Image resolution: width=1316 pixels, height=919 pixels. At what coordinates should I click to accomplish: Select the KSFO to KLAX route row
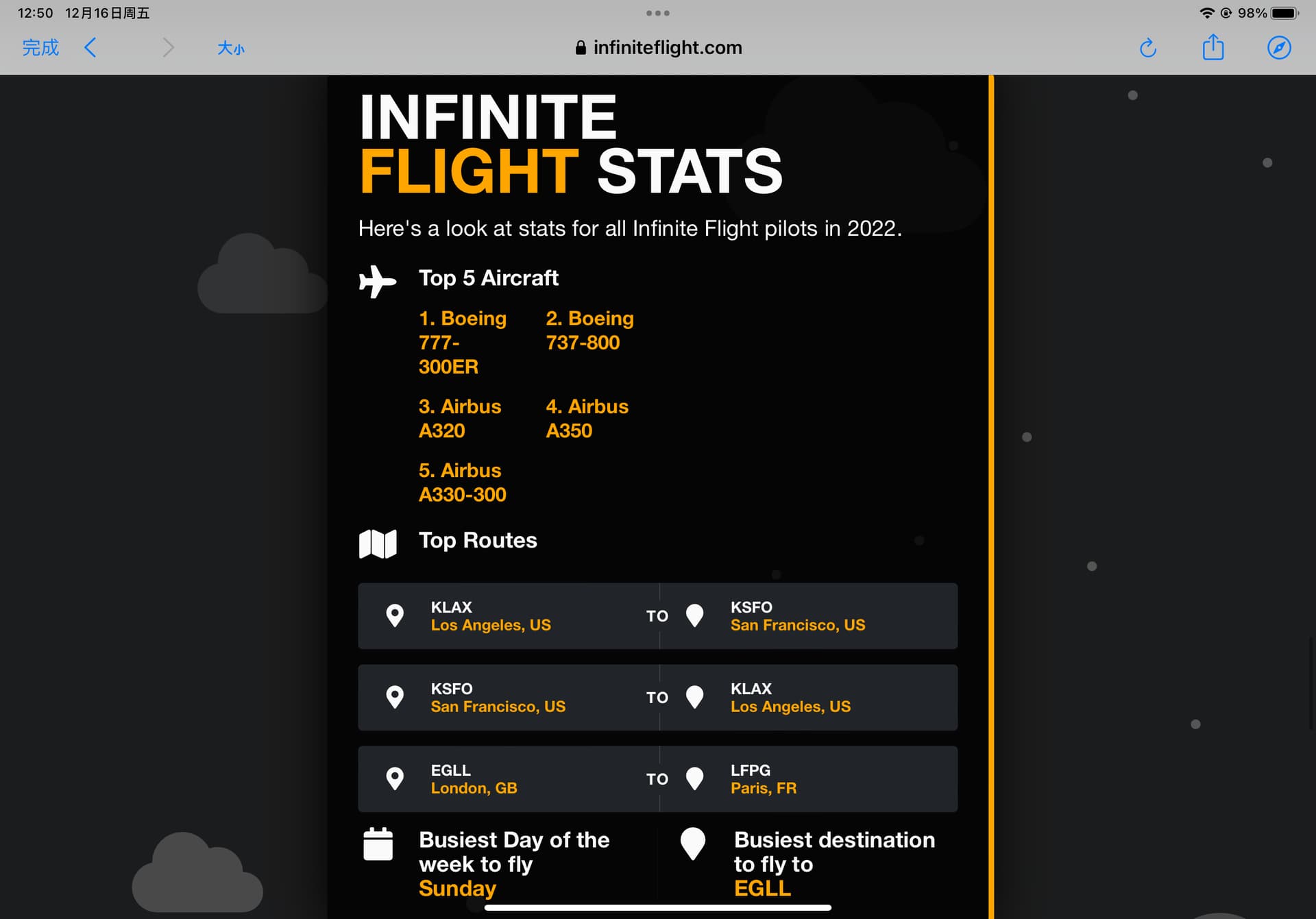(x=657, y=697)
